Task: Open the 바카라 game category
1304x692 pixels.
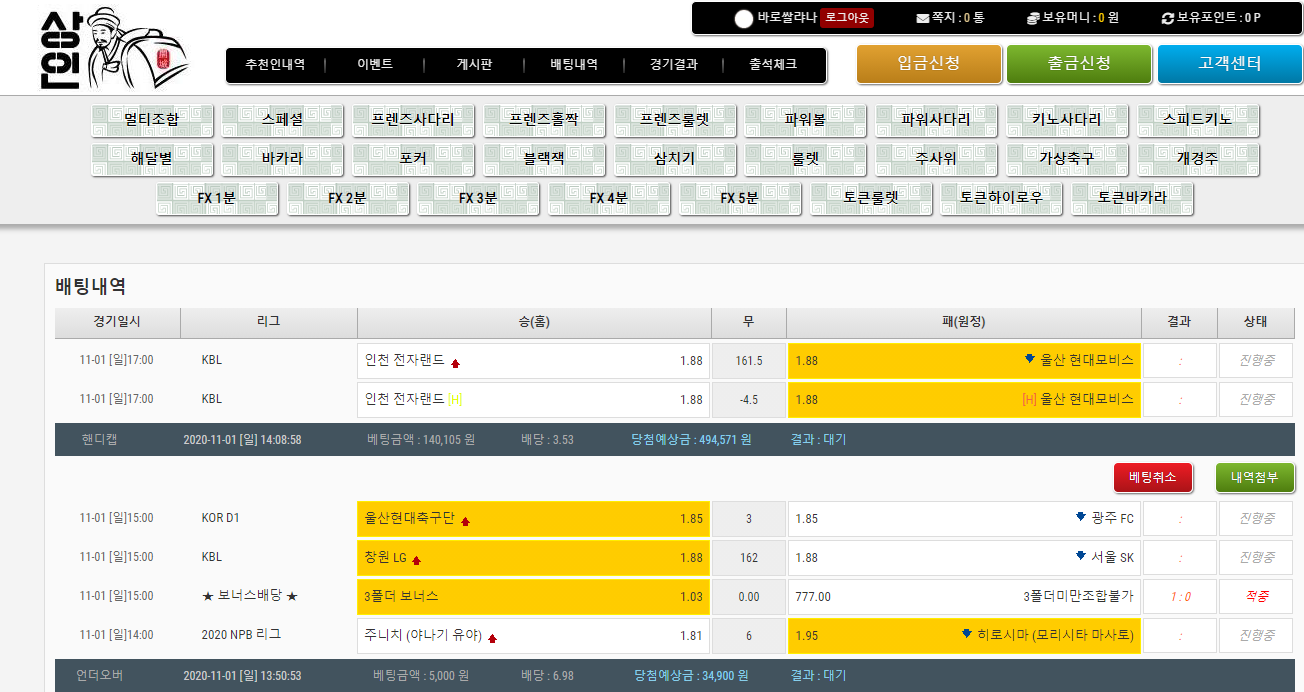Action: pyautogui.click(x=282, y=158)
